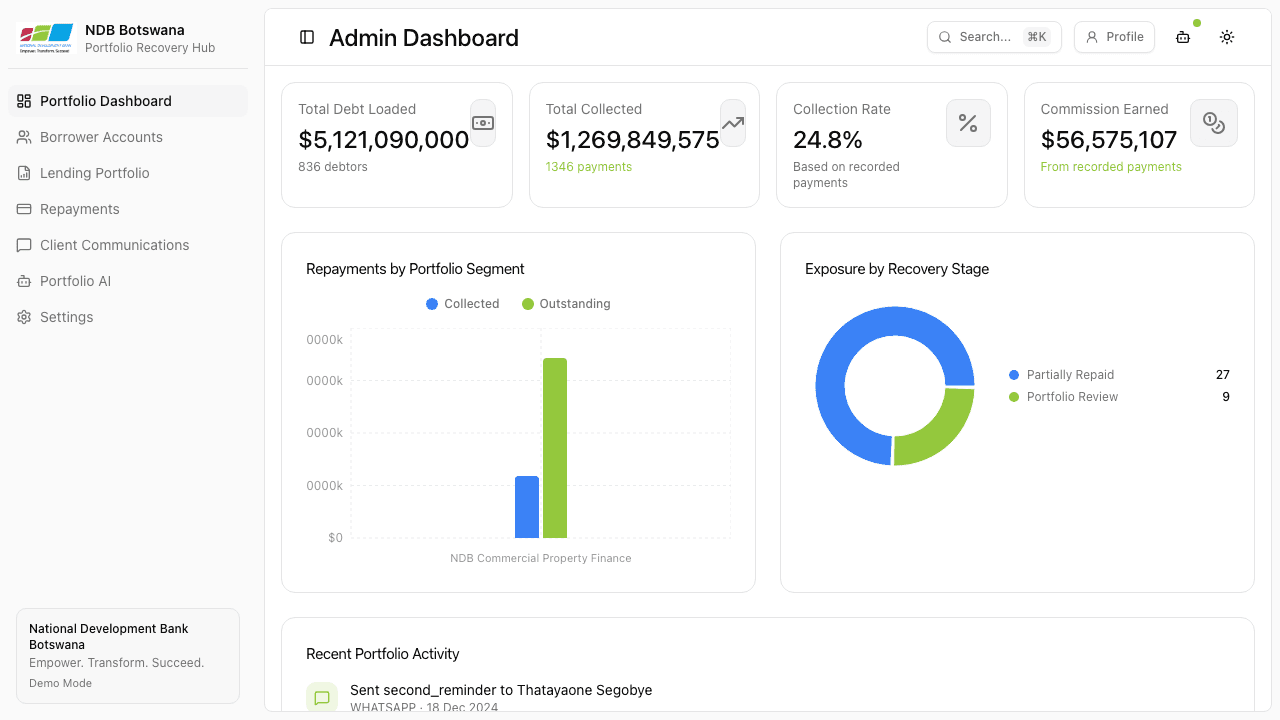Open Borrower Accounts in sidebar
1280x720 pixels.
click(x=101, y=137)
